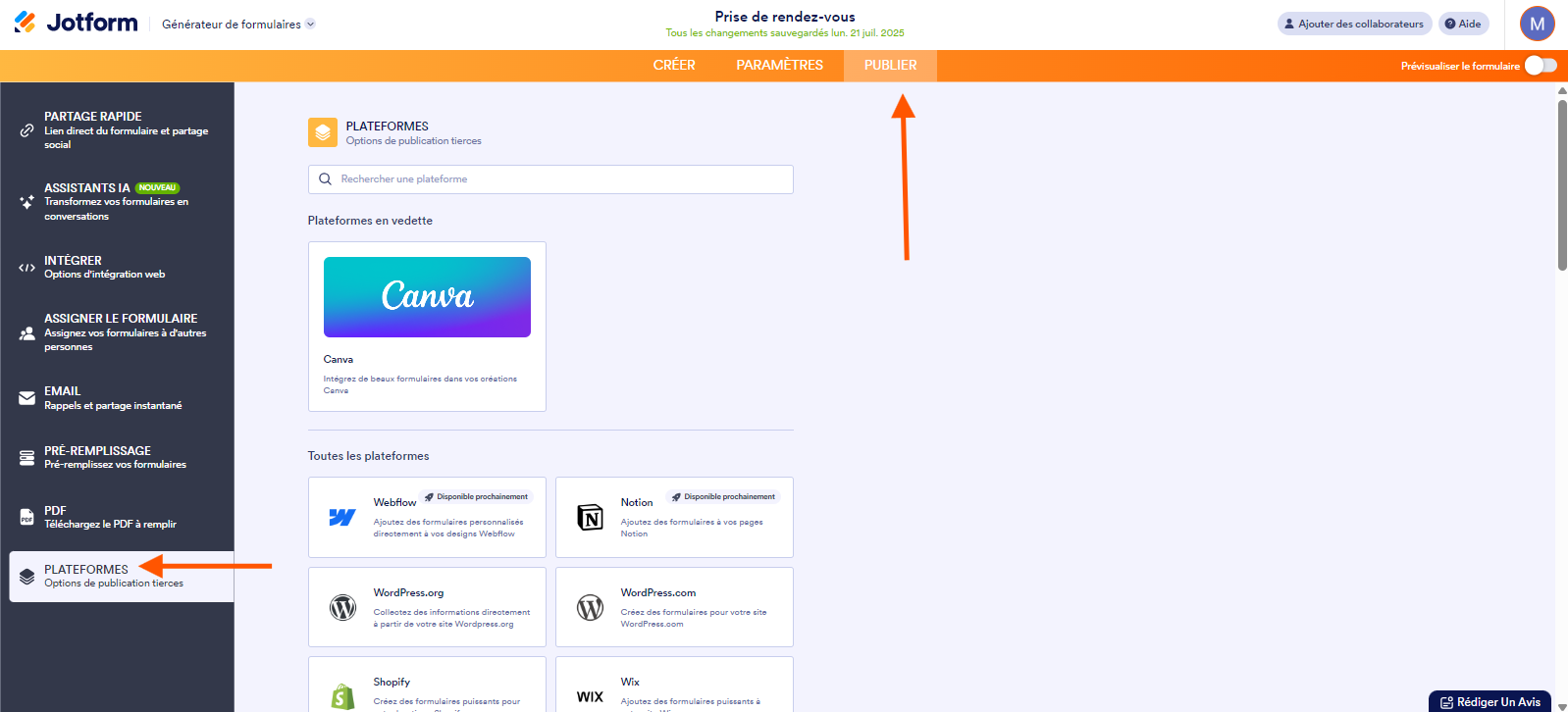Open the Webflow platform card
This screenshot has height=712, width=1568.
point(427,518)
